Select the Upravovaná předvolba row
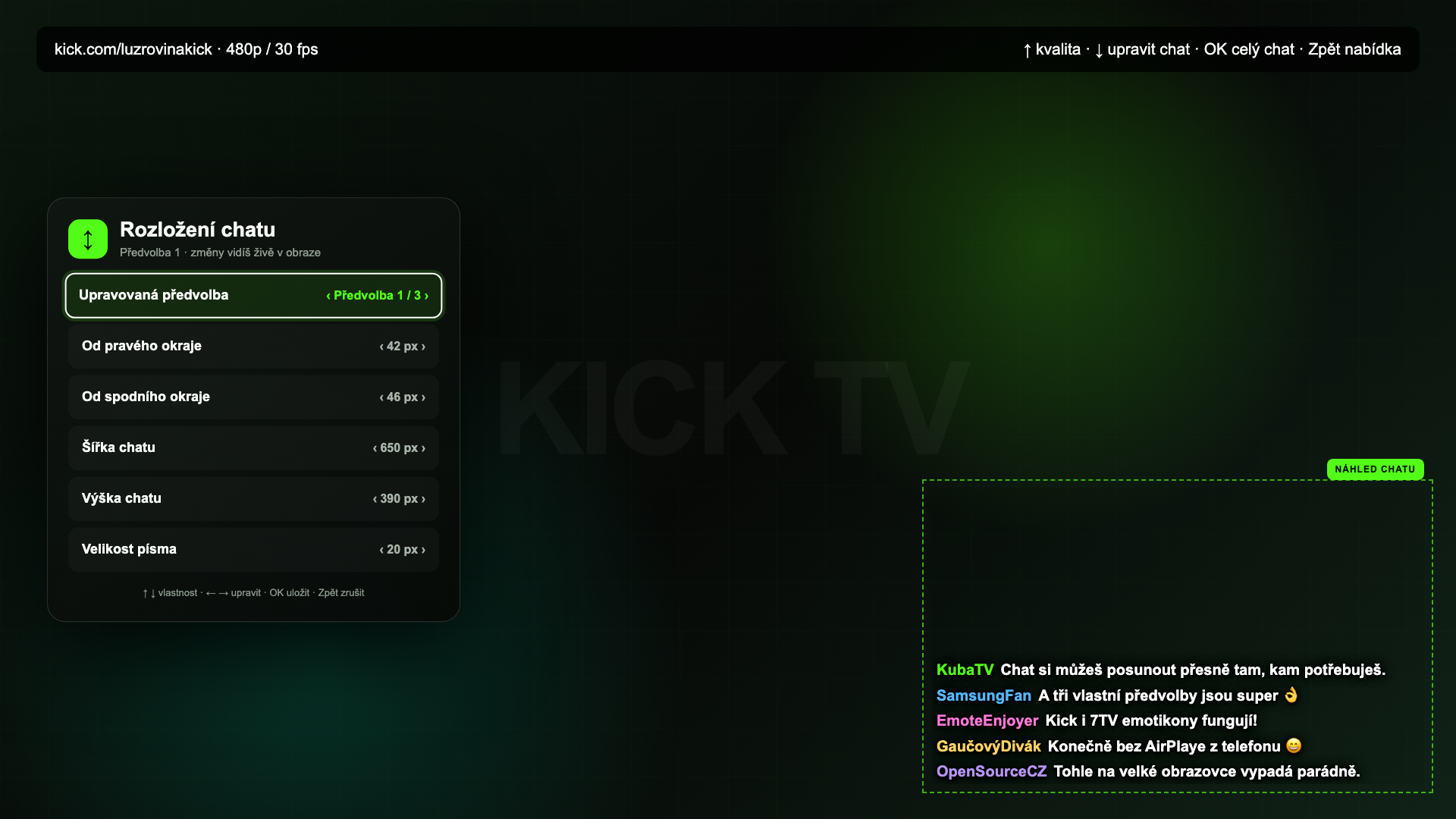 click(253, 295)
